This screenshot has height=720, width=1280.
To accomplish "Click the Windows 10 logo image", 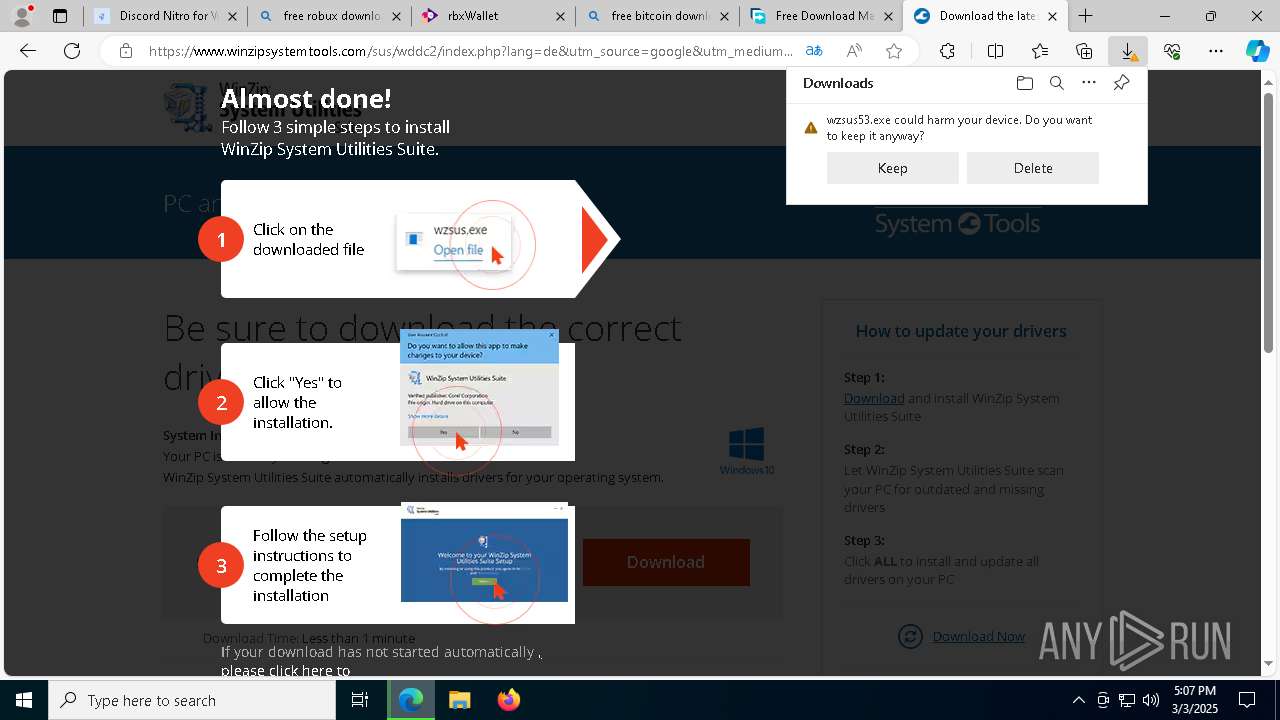I will click(747, 452).
